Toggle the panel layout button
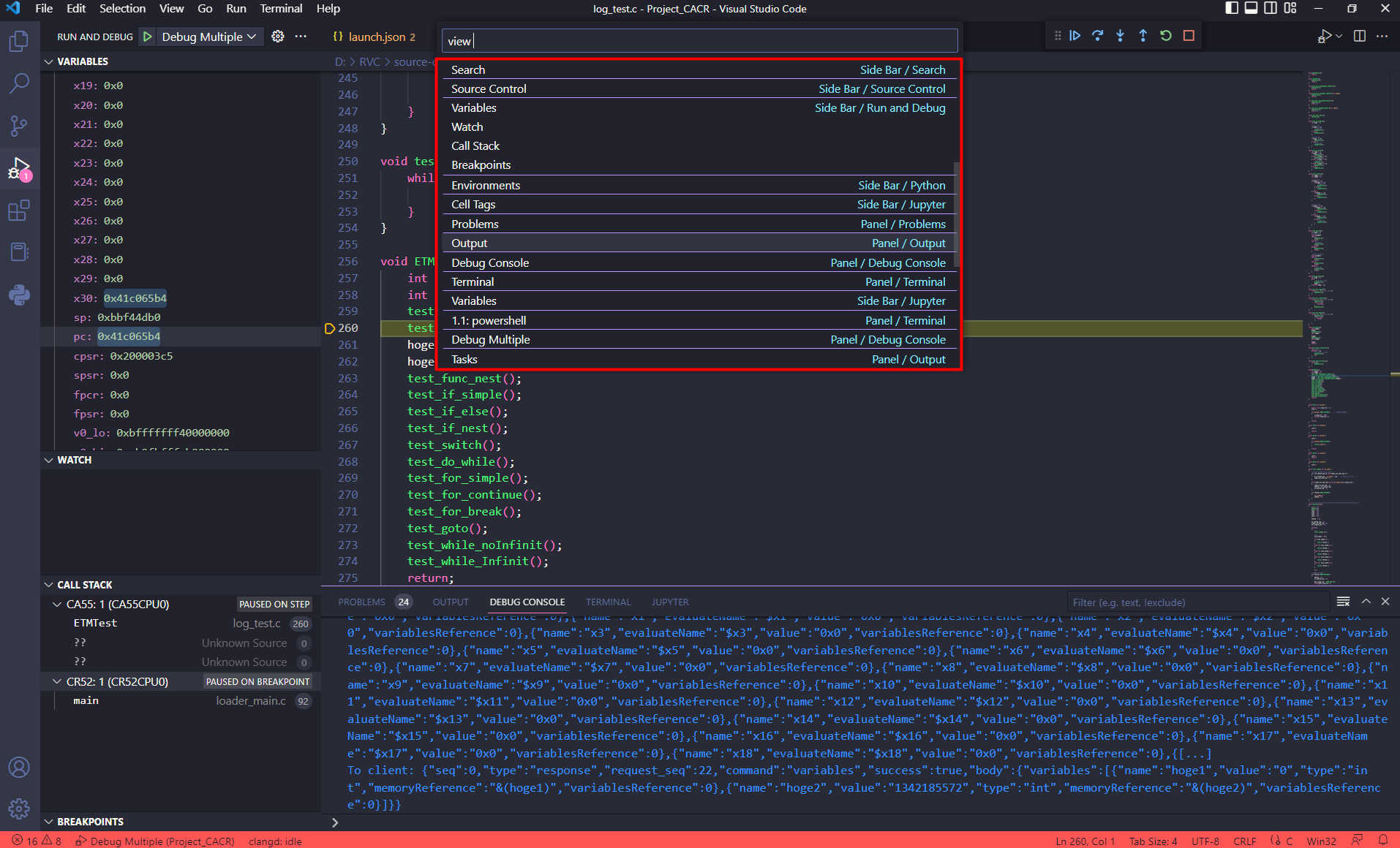 [x=1251, y=9]
